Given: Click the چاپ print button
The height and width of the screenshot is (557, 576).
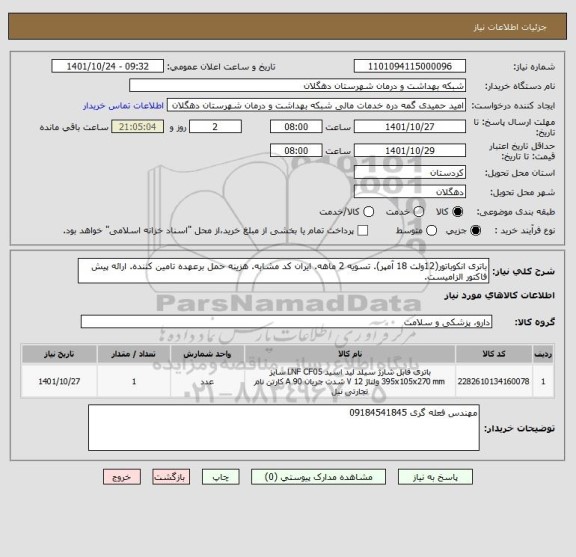Looking at the screenshot, I should tap(220, 477).
